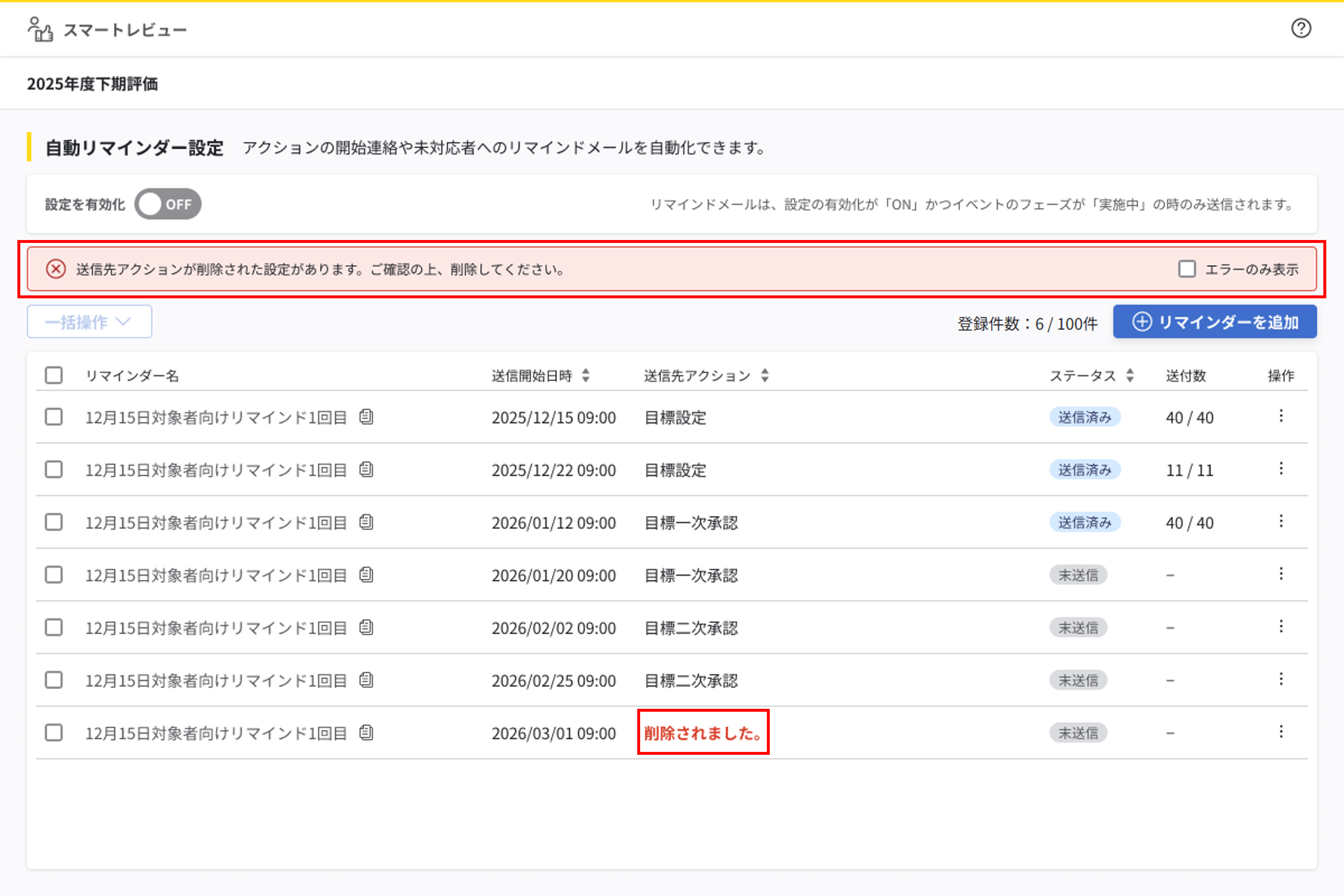Click 登録件数：6 / 100件 count
Image resolution: width=1344 pixels, height=896 pixels.
pos(1028,324)
